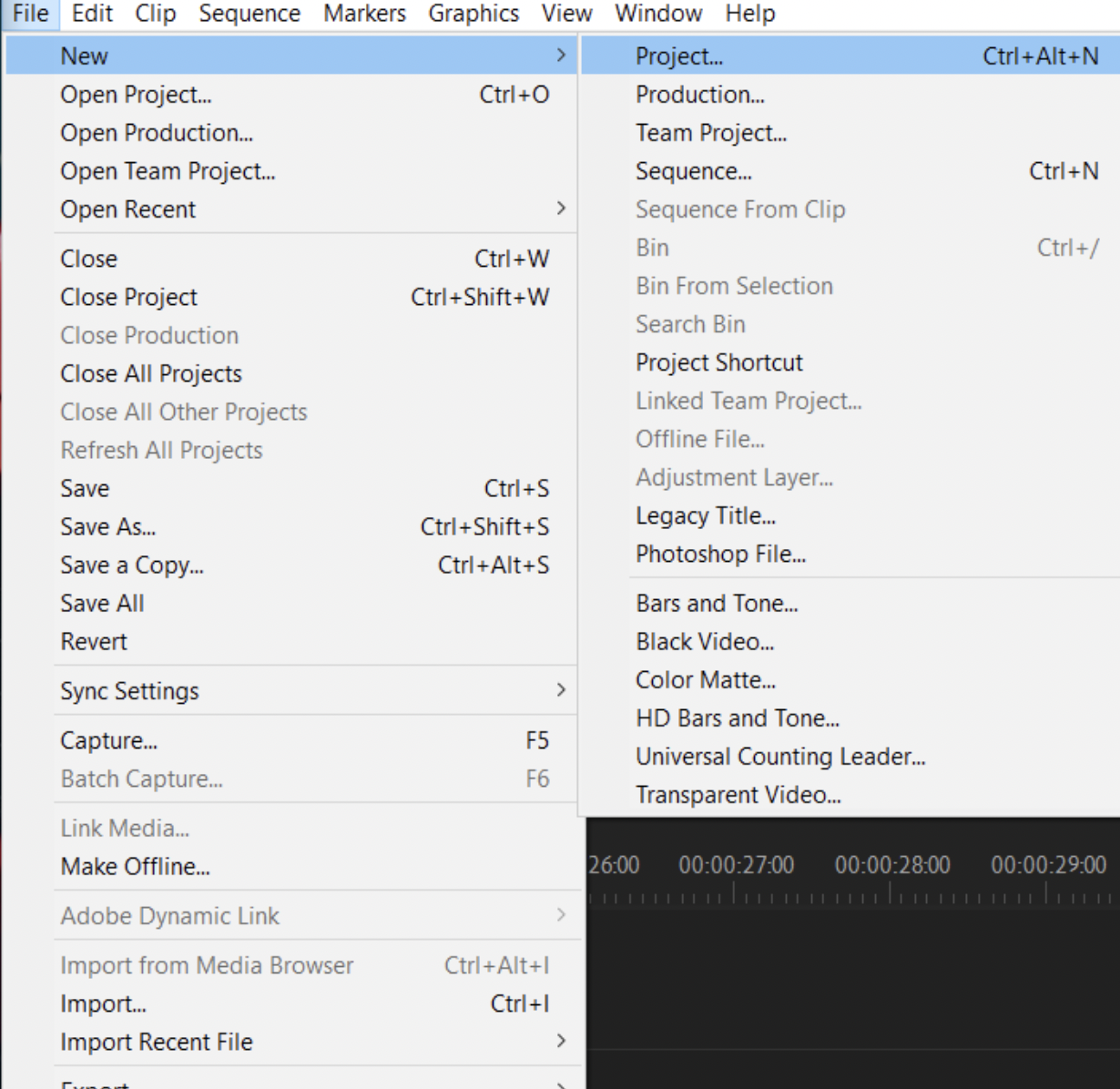
Task: Select Black Video
Action: [x=850, y=641]
